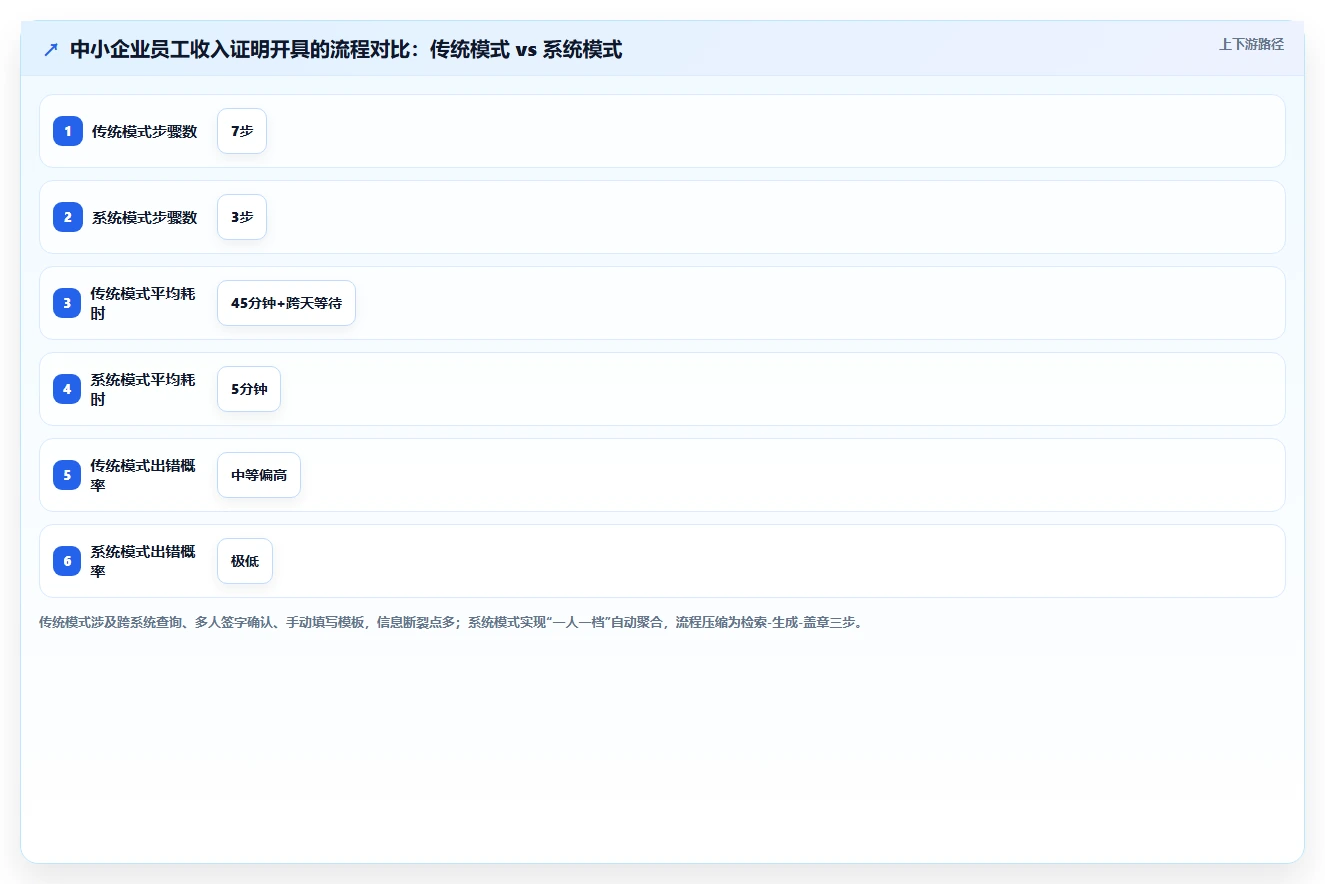
Task: Click the number 1 badge for 传统模式步骤数
Action: coord(68,131)
